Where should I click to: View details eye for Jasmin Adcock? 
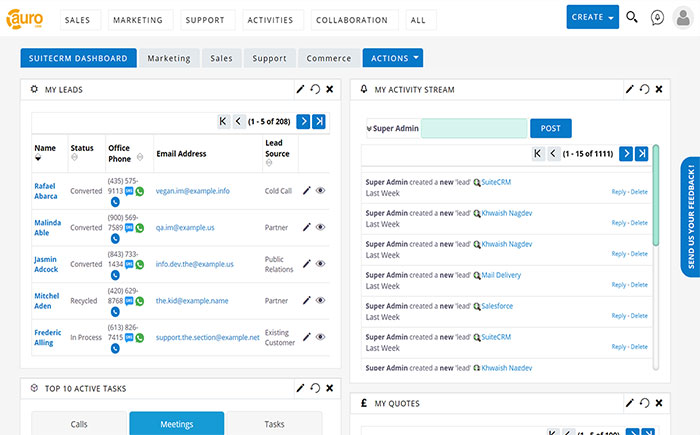(x=321, y=264)
